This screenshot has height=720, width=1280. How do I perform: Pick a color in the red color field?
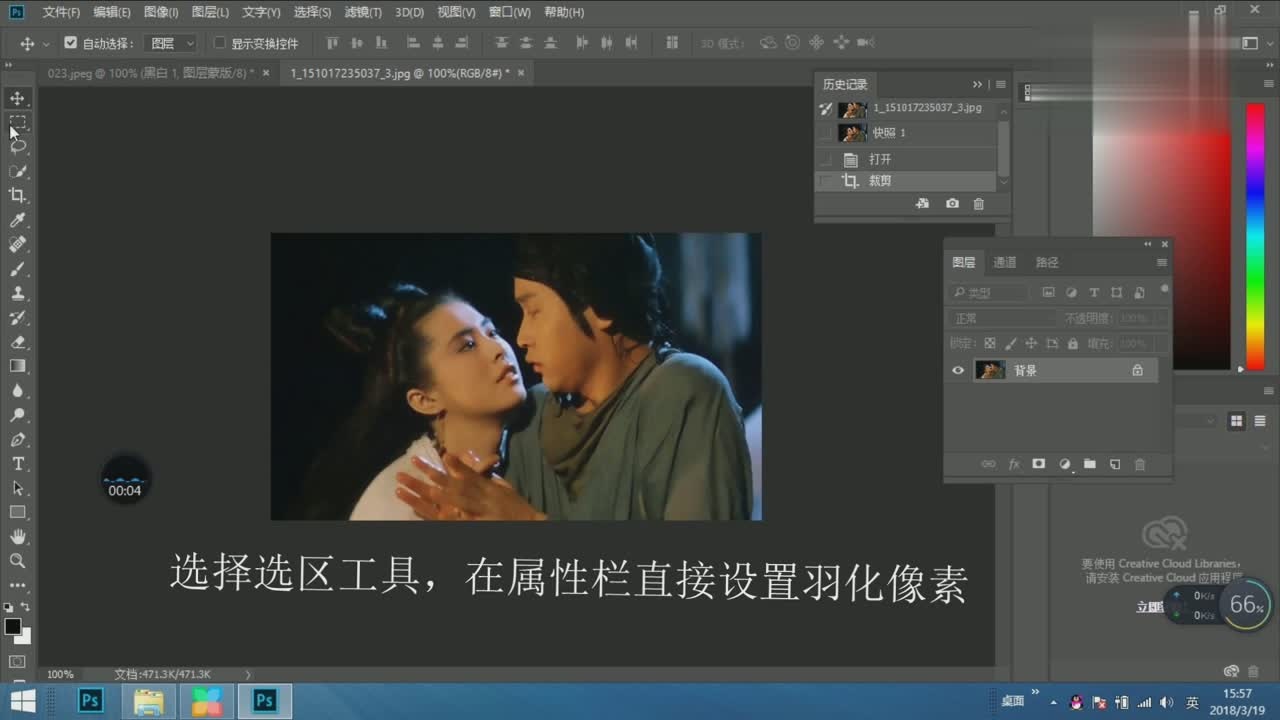1160,236
